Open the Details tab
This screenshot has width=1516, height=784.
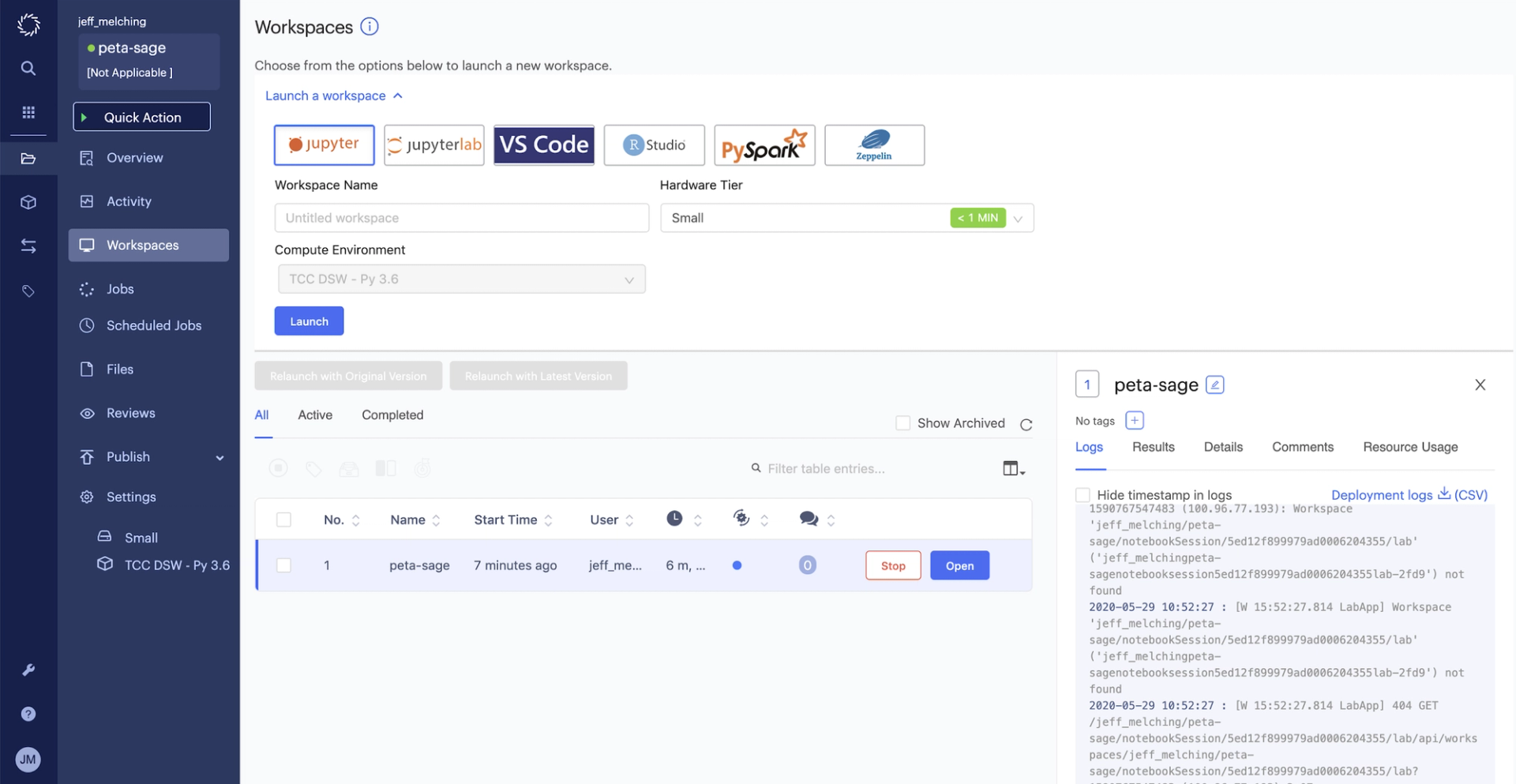pyautogui.click(x=1223, y=447)
